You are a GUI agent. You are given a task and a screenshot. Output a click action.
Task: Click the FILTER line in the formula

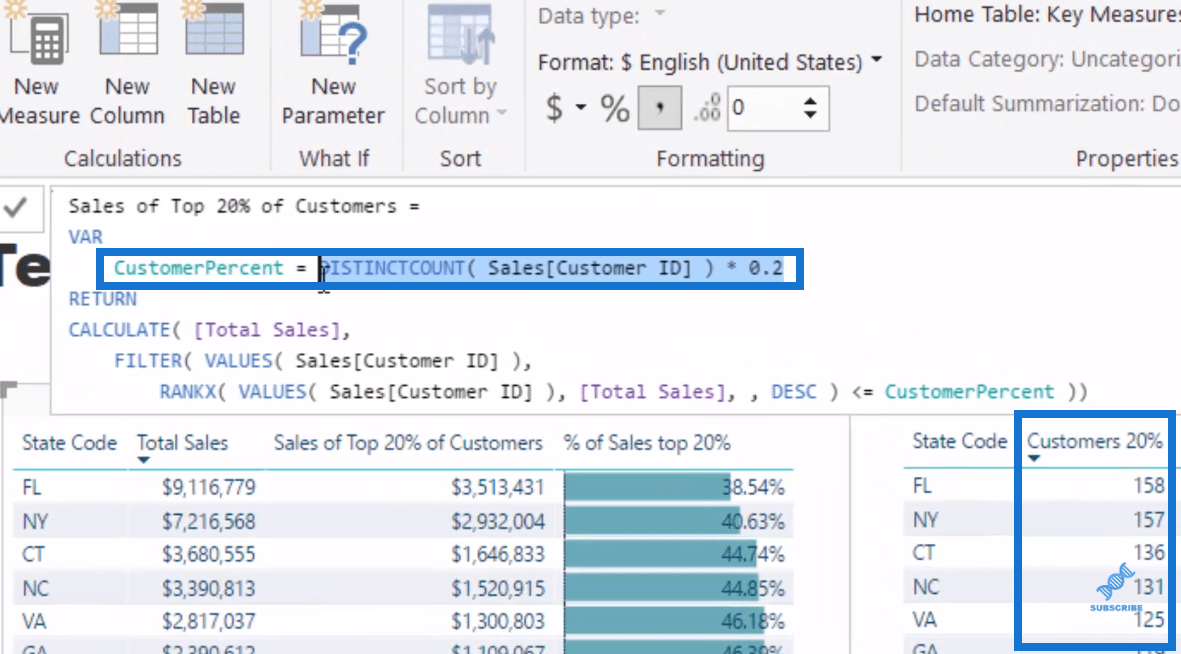323,361
